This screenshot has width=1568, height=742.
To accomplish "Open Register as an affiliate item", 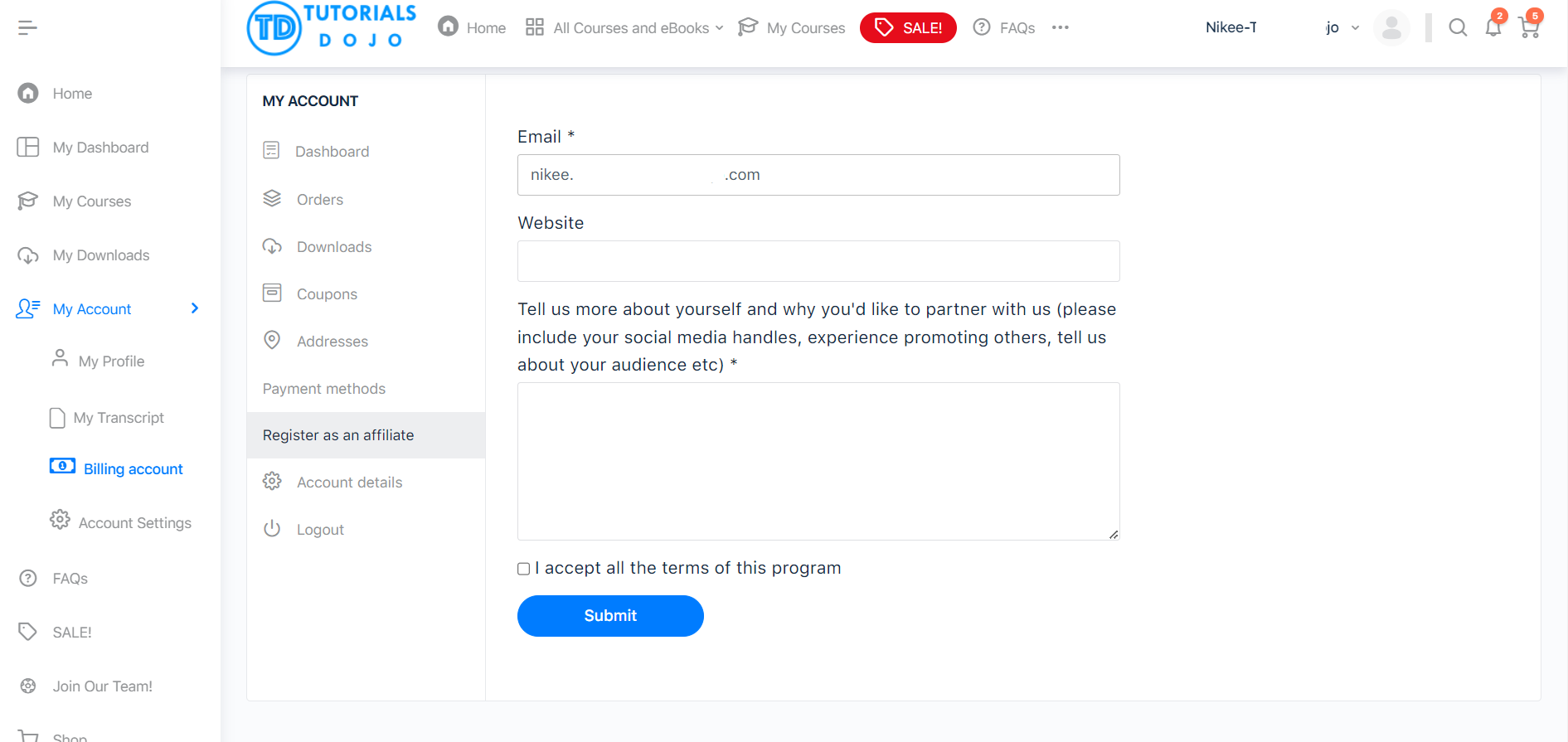I will pyautogui.click(x=338, y=435).
